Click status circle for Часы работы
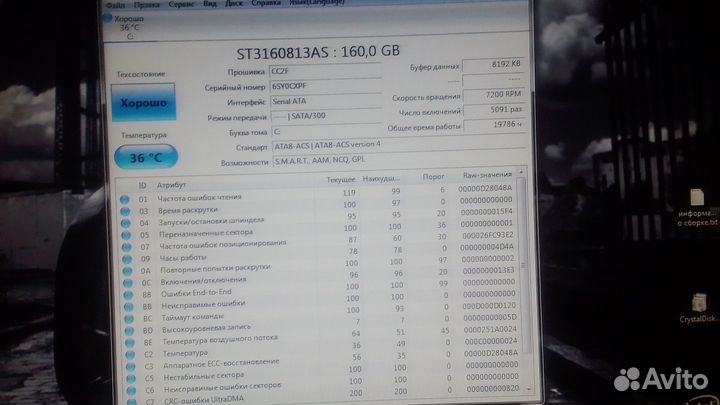The width and height of the screenshot is (720, 405). click(127, 259)
